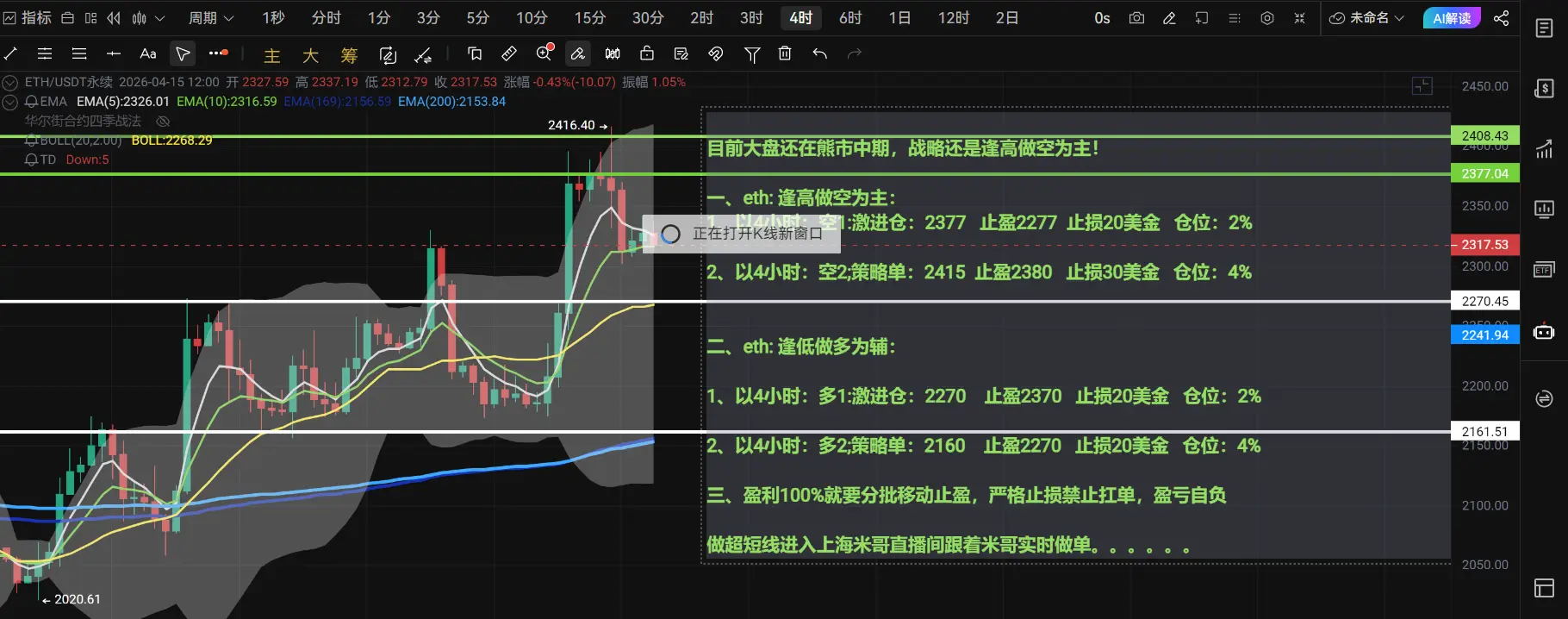Toggle visibility of 华尔街合约四季战法 indicator
The image size is (1568, 619).
coord(163,122)
